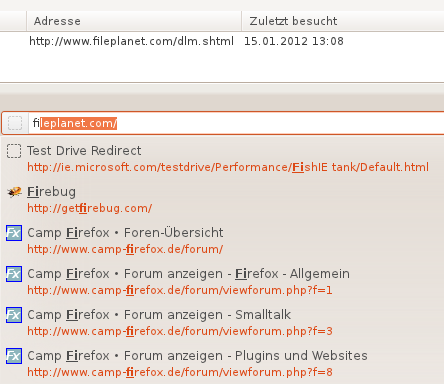Click the Fx icon next to Foren-Übersicht
Image resolution: width=444 pixels, height=384 pixels.
point(14,233)
